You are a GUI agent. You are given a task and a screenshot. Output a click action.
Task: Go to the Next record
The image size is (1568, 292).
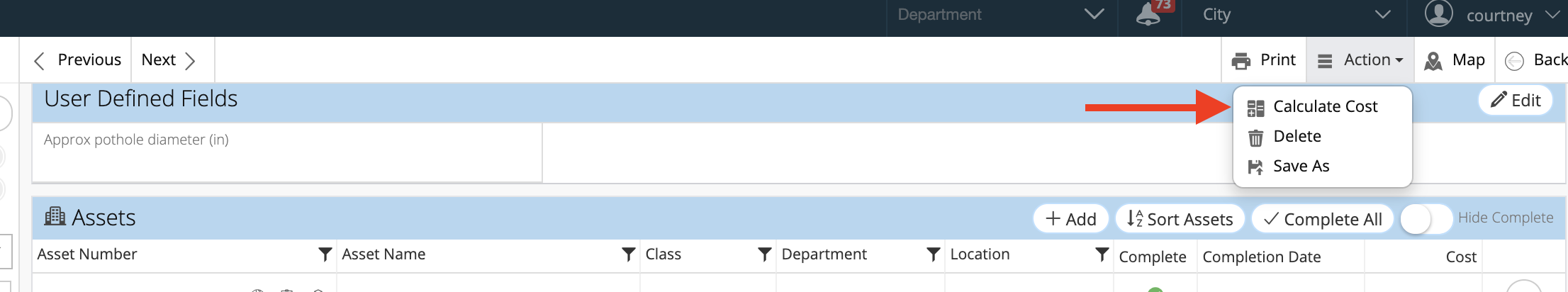[x=169, y=60]
